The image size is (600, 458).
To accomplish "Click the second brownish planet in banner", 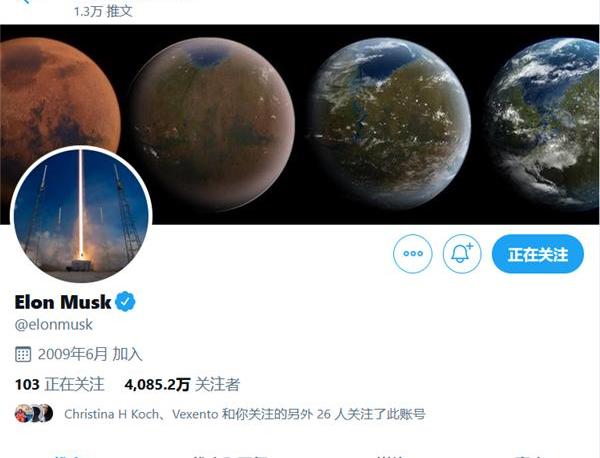I will tap(212, 124).
